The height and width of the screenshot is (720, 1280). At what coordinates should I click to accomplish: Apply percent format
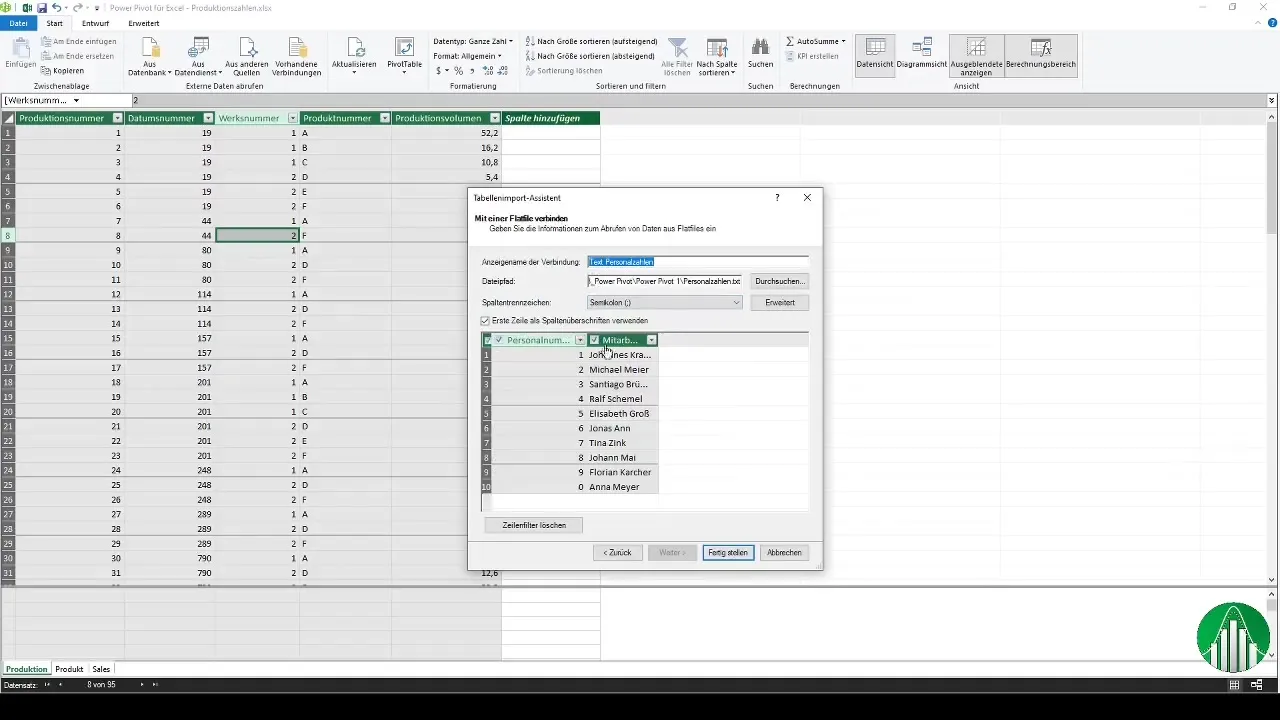tap(458, 71)
